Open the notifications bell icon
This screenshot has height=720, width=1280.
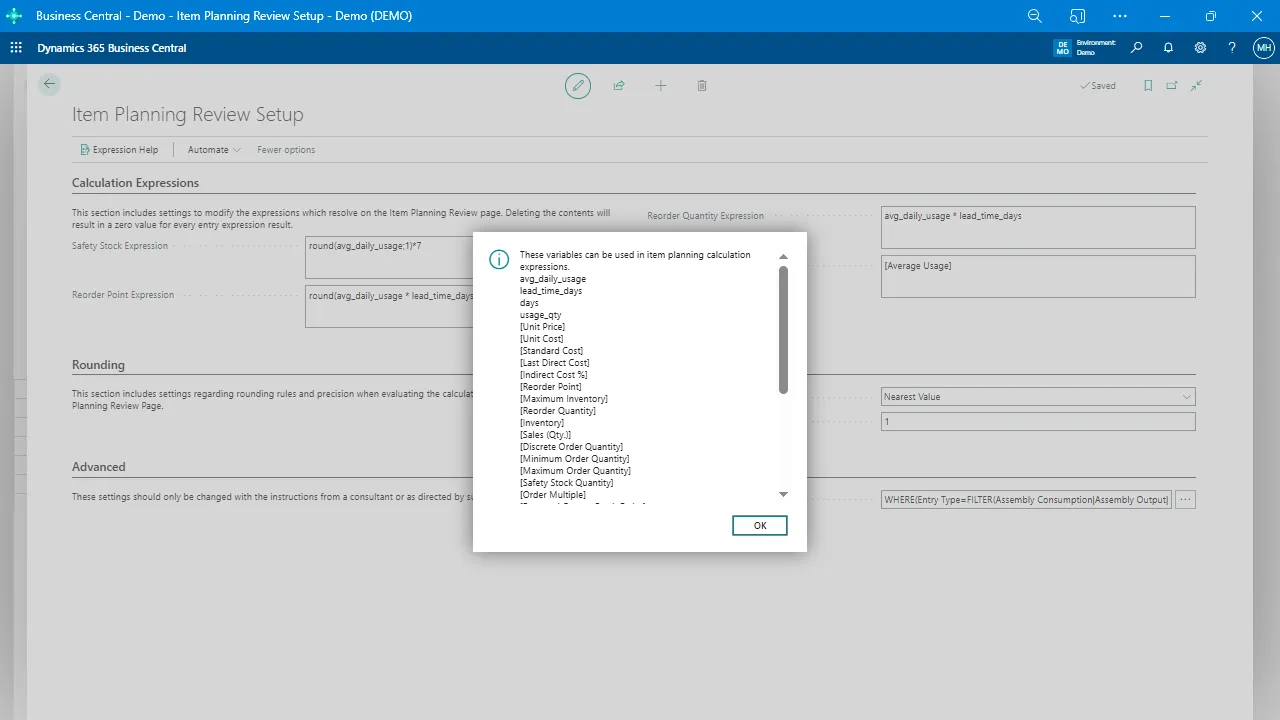(x=1168, y=48)
